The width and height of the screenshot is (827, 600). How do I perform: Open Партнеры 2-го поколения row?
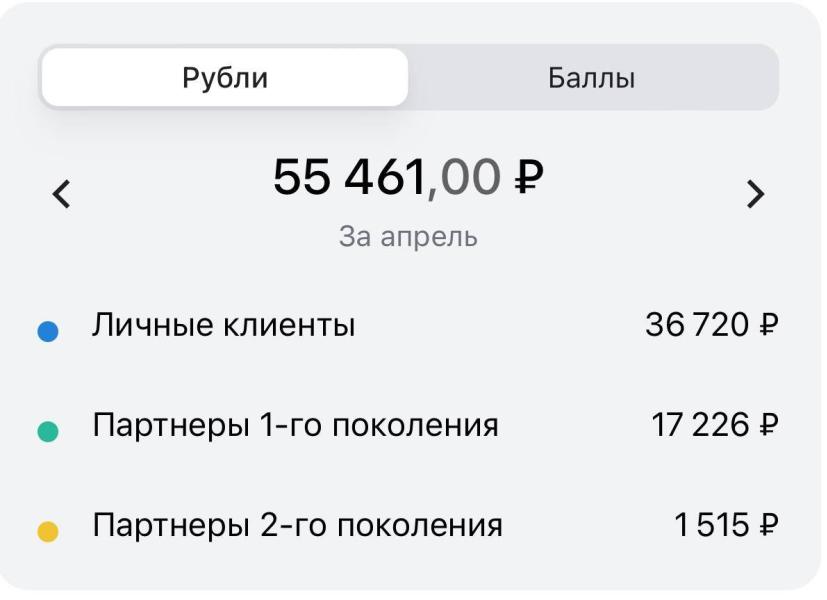408,525
